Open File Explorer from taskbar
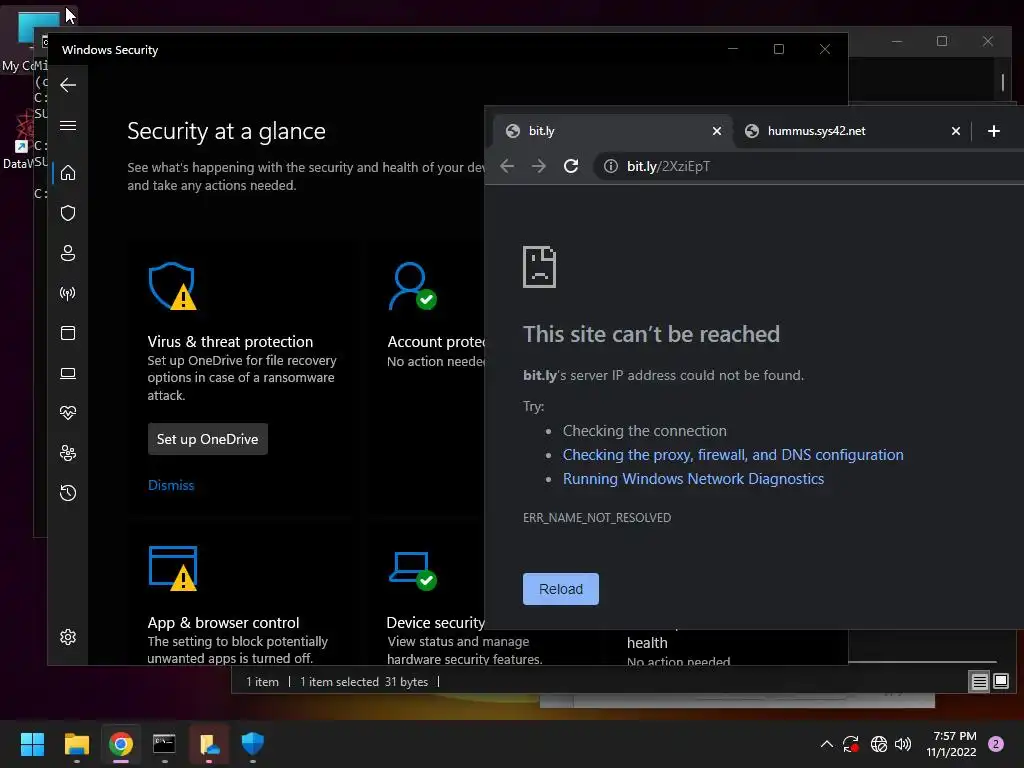Image resolution: width=1024 pixels, height=768 pixels. [x=76, y=744]
